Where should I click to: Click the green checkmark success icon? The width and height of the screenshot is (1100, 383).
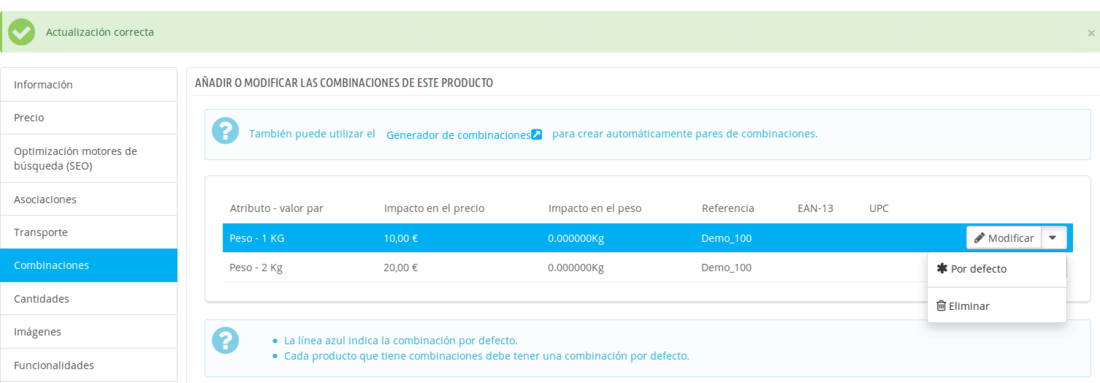pyautogui.click(x=22, y=32)
